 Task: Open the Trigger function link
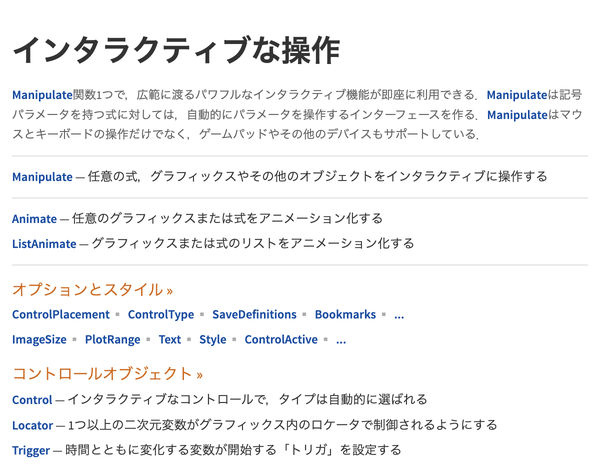tap(31, 451)
